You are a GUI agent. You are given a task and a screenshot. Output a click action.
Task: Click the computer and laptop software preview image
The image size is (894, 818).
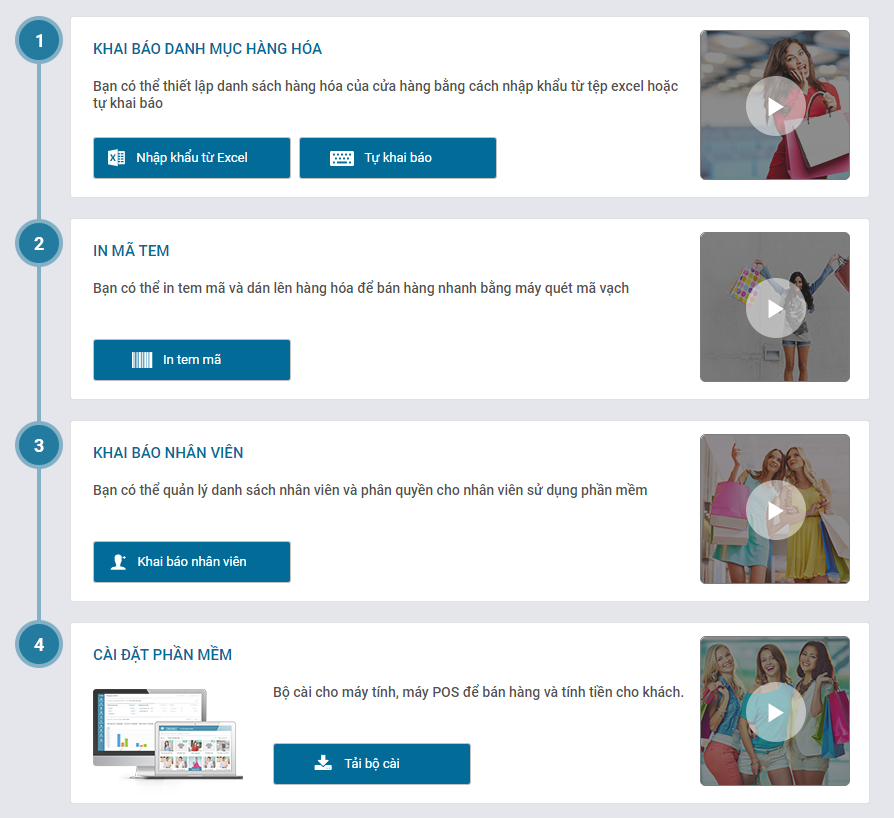(168, 734)
